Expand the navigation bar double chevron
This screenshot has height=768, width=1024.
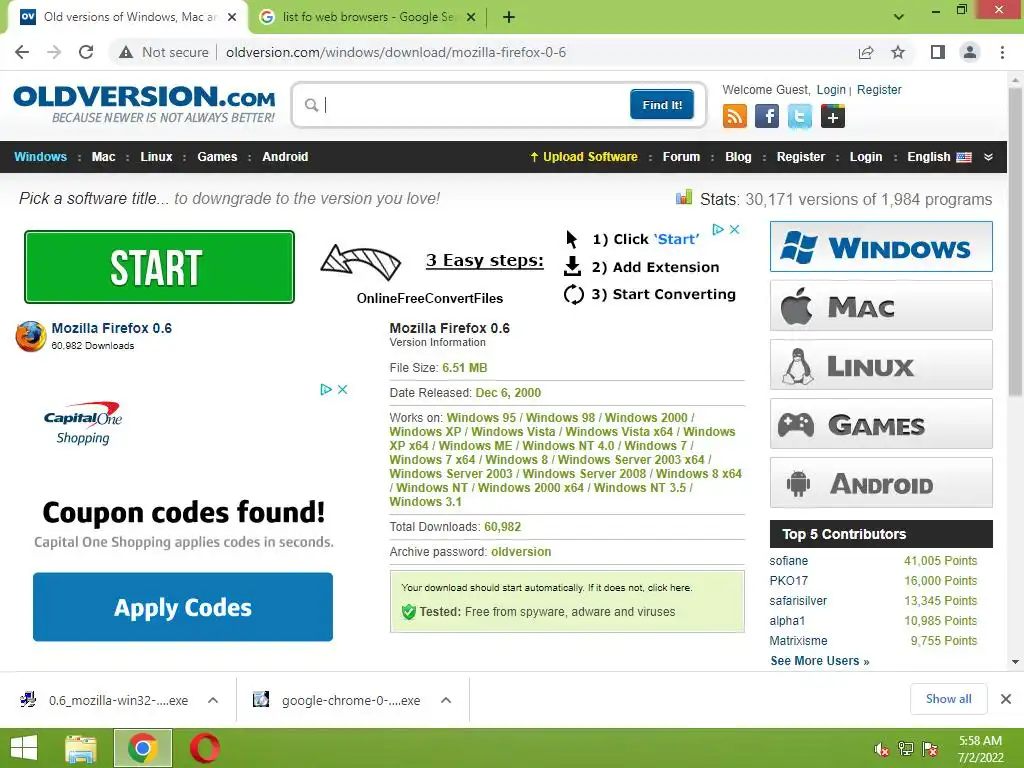pyautogui.click(x=988, y=157)
